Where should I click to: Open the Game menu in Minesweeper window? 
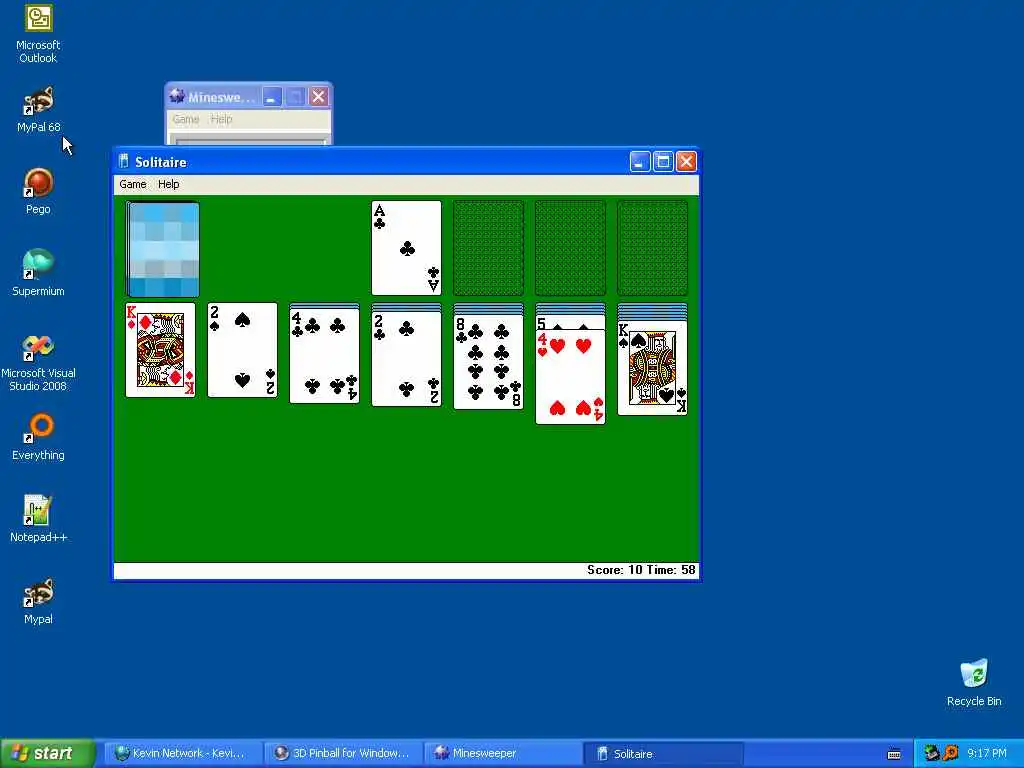(185, 119)
